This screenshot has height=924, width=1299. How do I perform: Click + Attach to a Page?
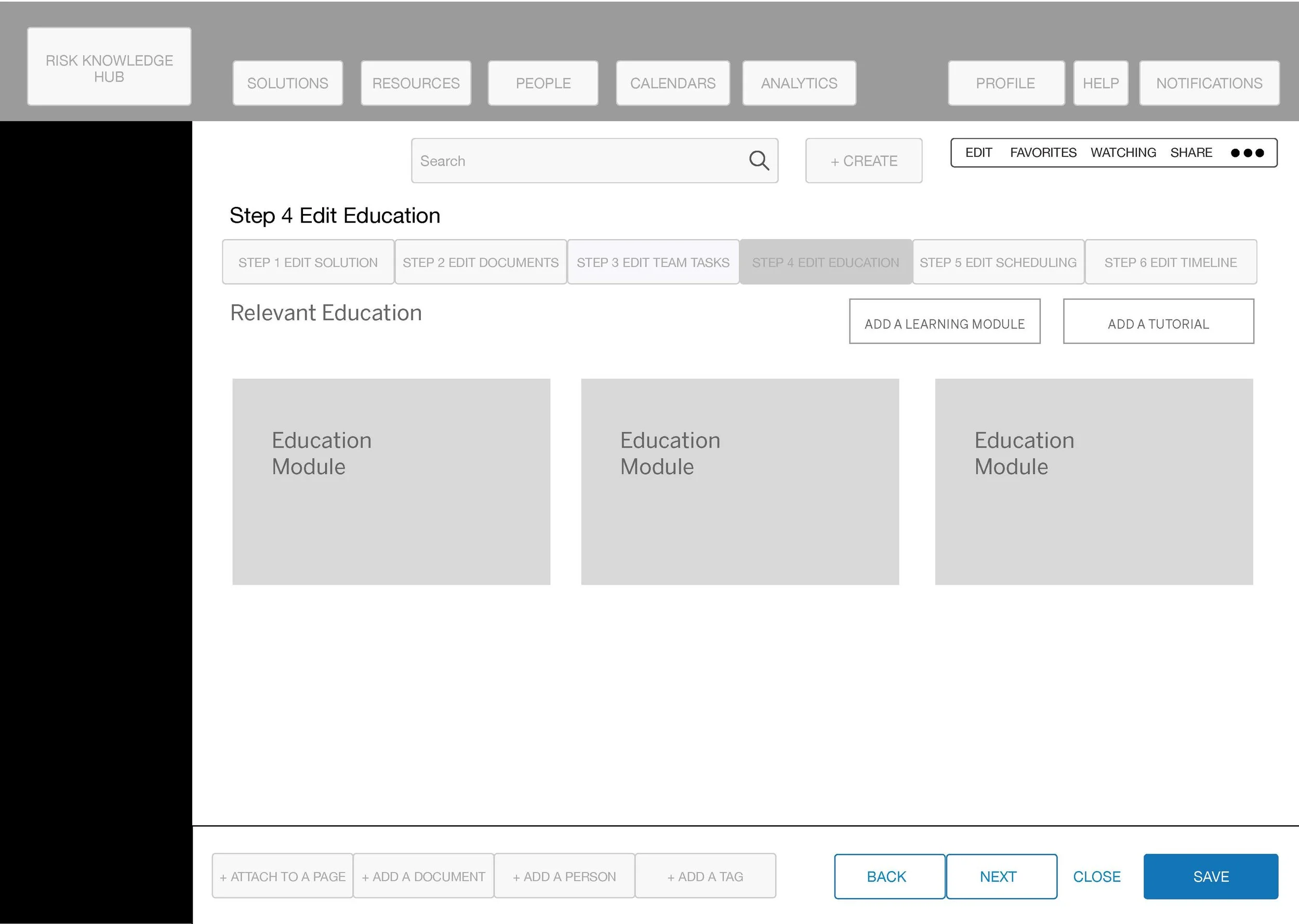tap(283, 876)
